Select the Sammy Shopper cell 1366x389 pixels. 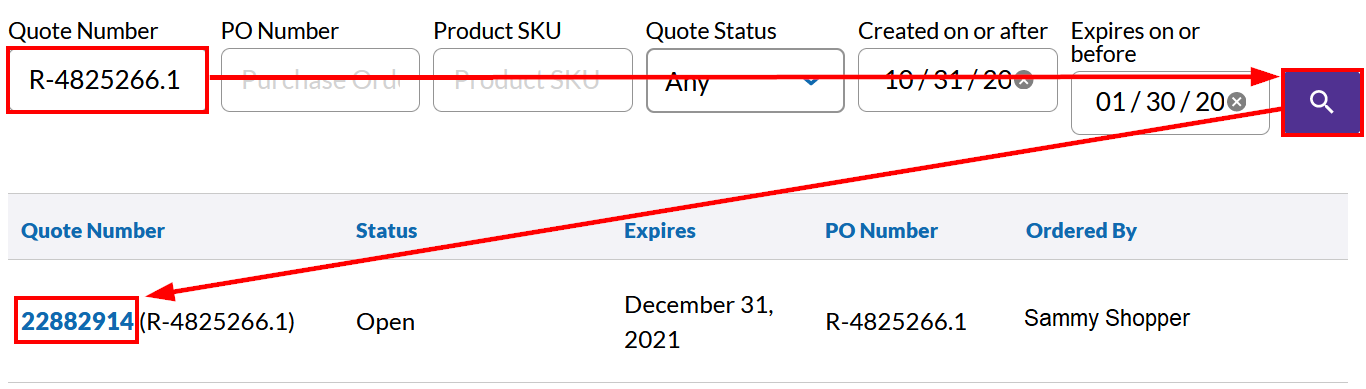click(x=1107, y=319)
